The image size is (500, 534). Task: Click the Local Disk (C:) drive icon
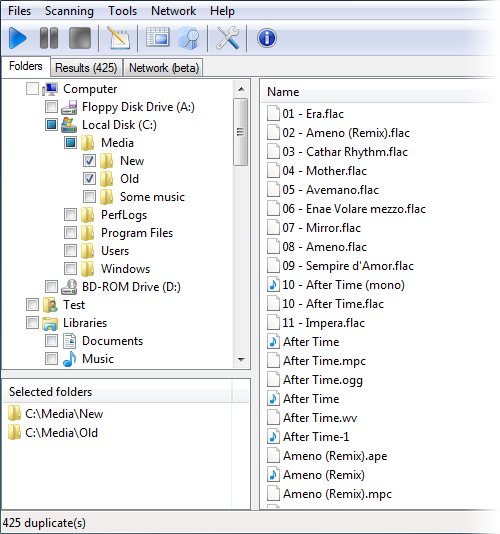click(x=69, y=125)
